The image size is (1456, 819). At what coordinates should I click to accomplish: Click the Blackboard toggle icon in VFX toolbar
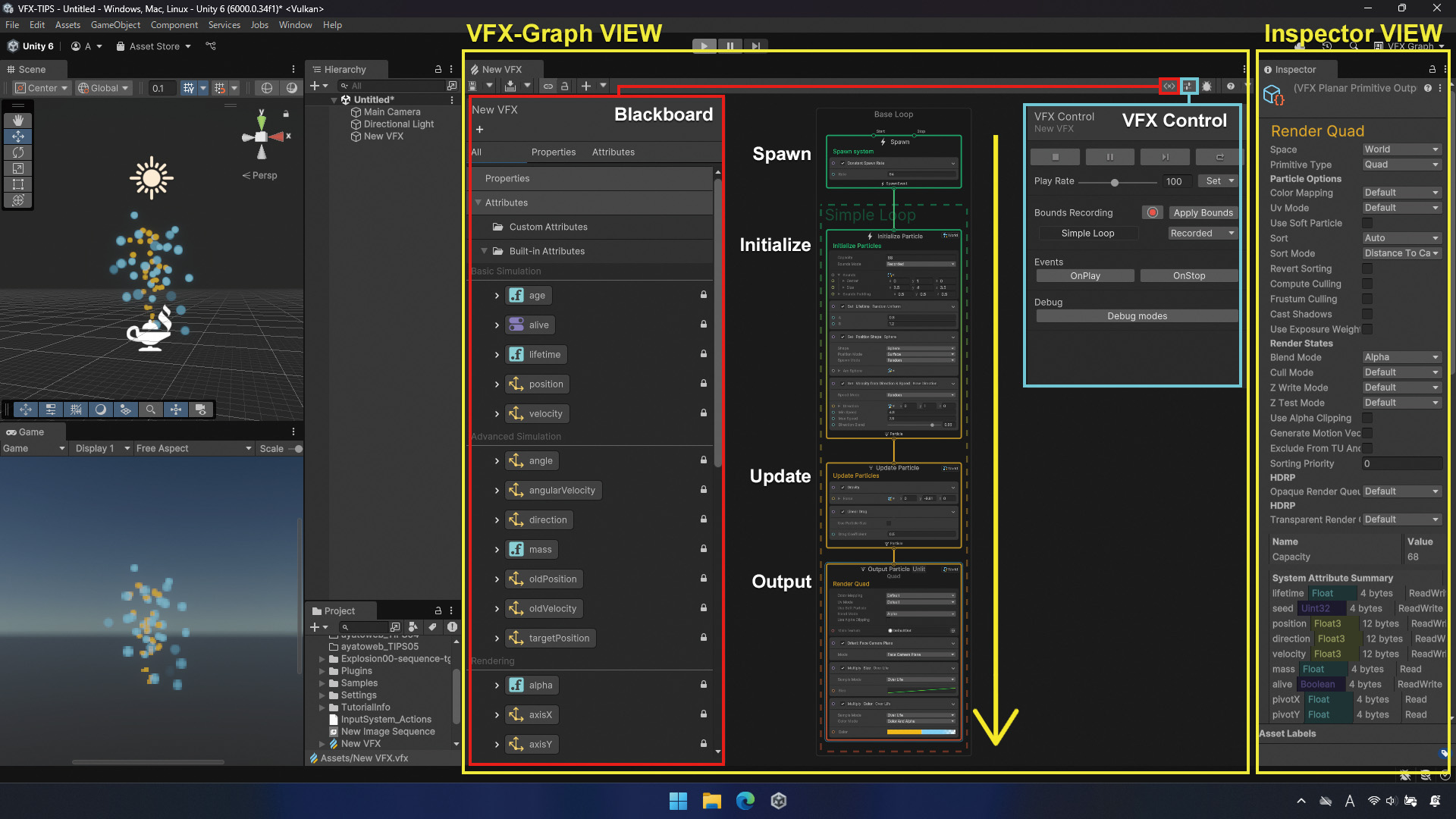[1169, 86]
